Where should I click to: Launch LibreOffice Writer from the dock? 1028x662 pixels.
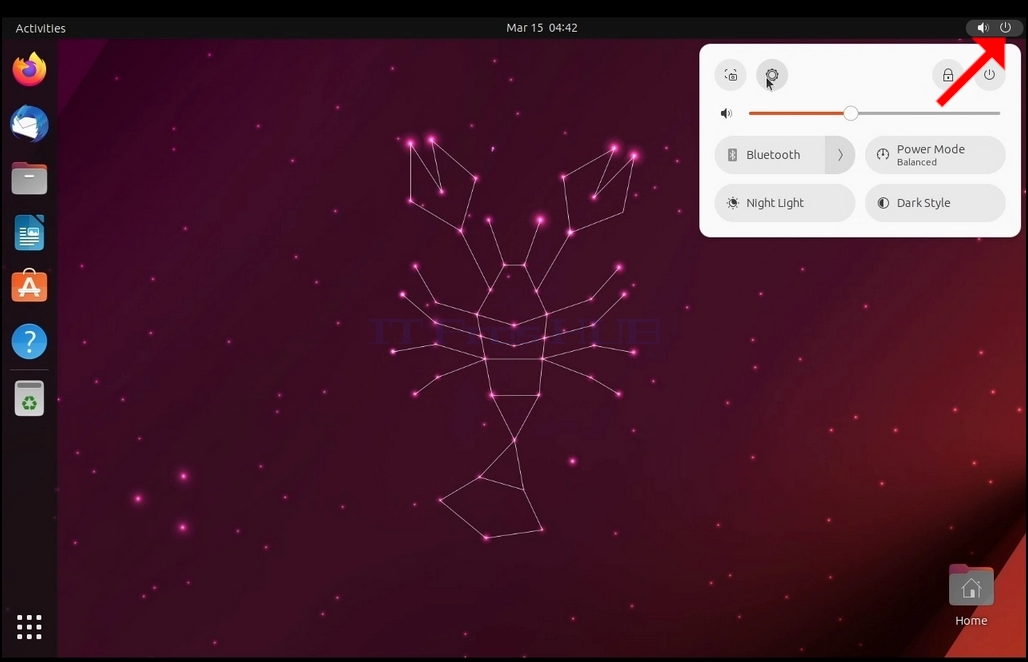(30, 233)
